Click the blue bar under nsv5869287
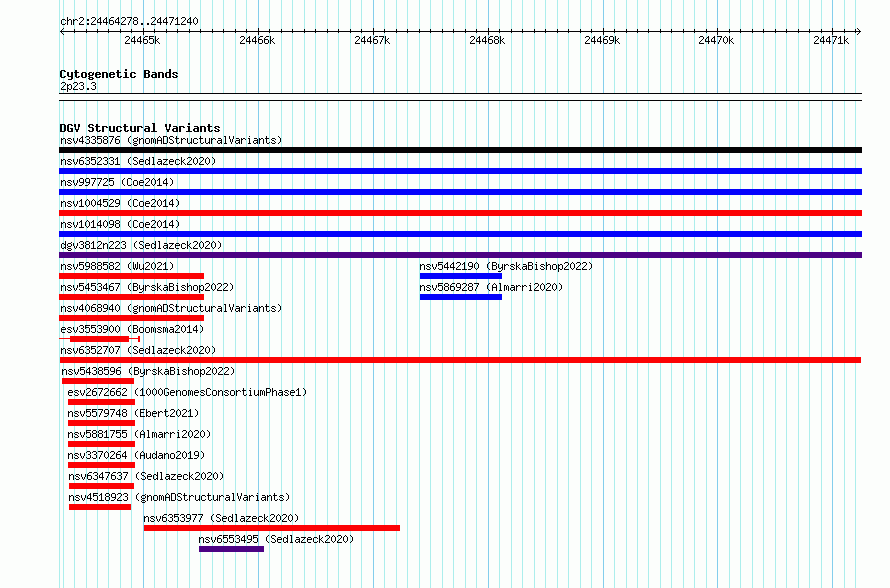Screen dimensions: 890x588 (461, 297)
